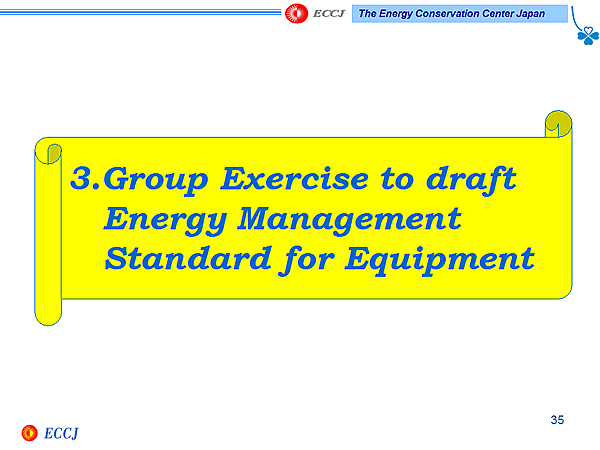Click the red ECCJ sun logo in header
The height and width of the screenshot is (450, 600).
(296, 13)
